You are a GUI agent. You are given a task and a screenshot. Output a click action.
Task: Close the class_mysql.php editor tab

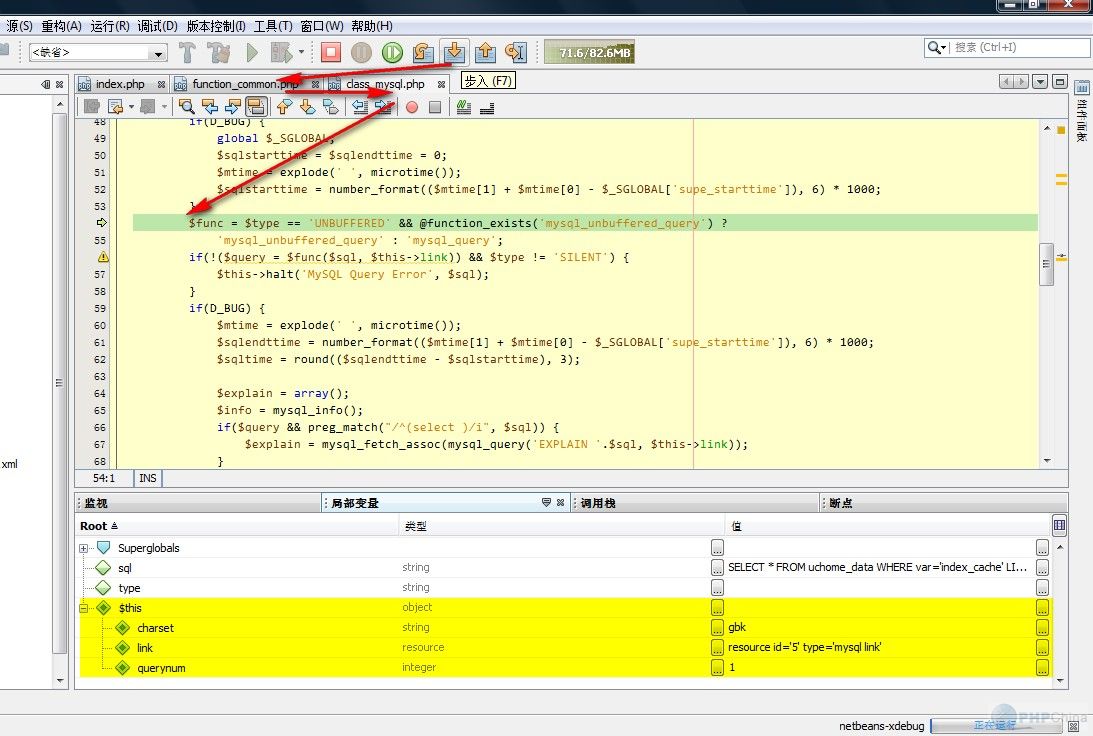pyautogui.click(x=441, y=85)
